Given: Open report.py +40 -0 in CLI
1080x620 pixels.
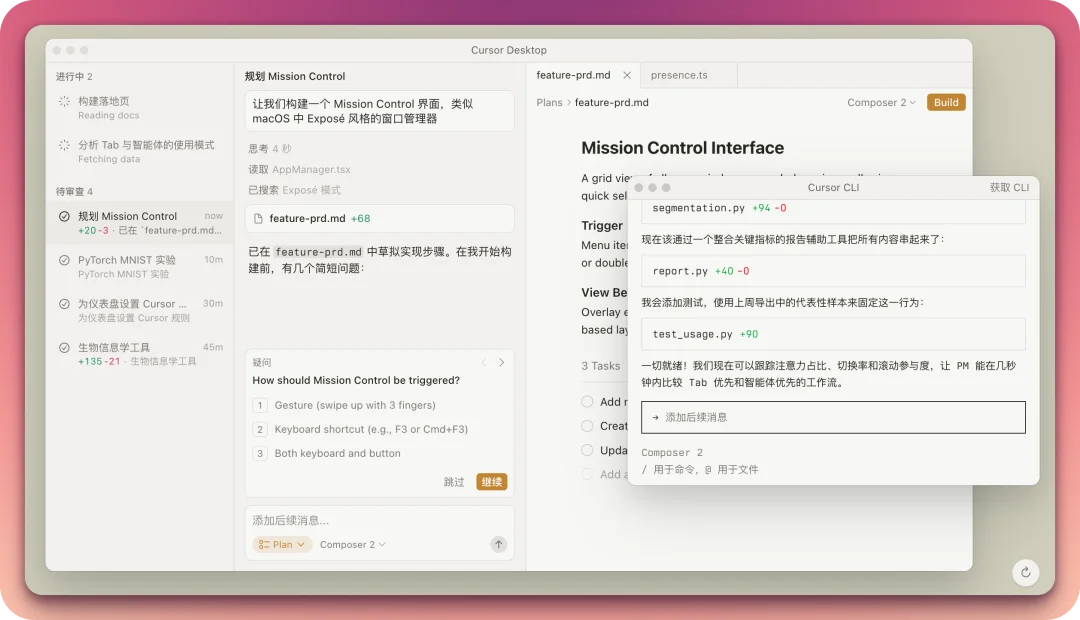Looking at the screenshot, I should 833,271.
